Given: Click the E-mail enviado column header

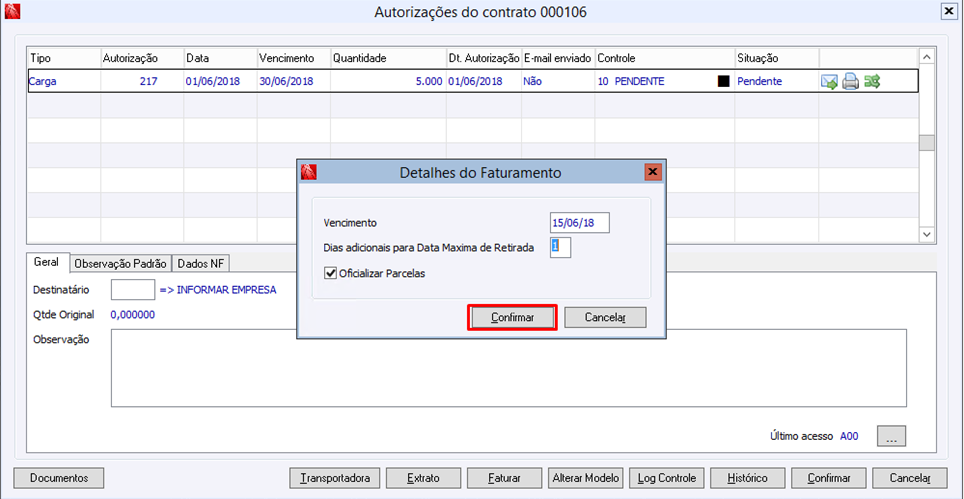Looking at the screenshot, I should point(558,58).
